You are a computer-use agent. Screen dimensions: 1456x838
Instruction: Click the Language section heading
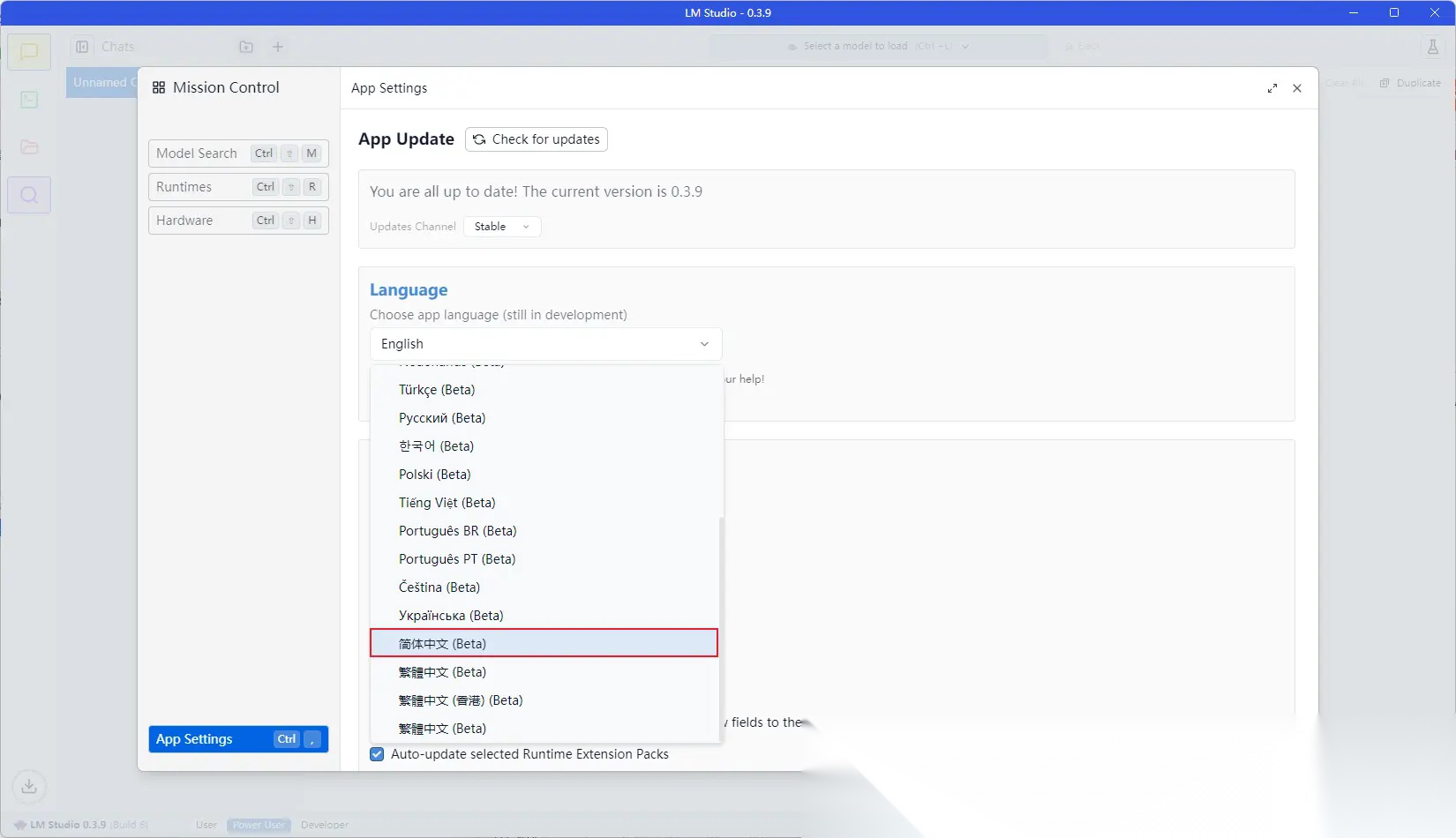[409, 290]
